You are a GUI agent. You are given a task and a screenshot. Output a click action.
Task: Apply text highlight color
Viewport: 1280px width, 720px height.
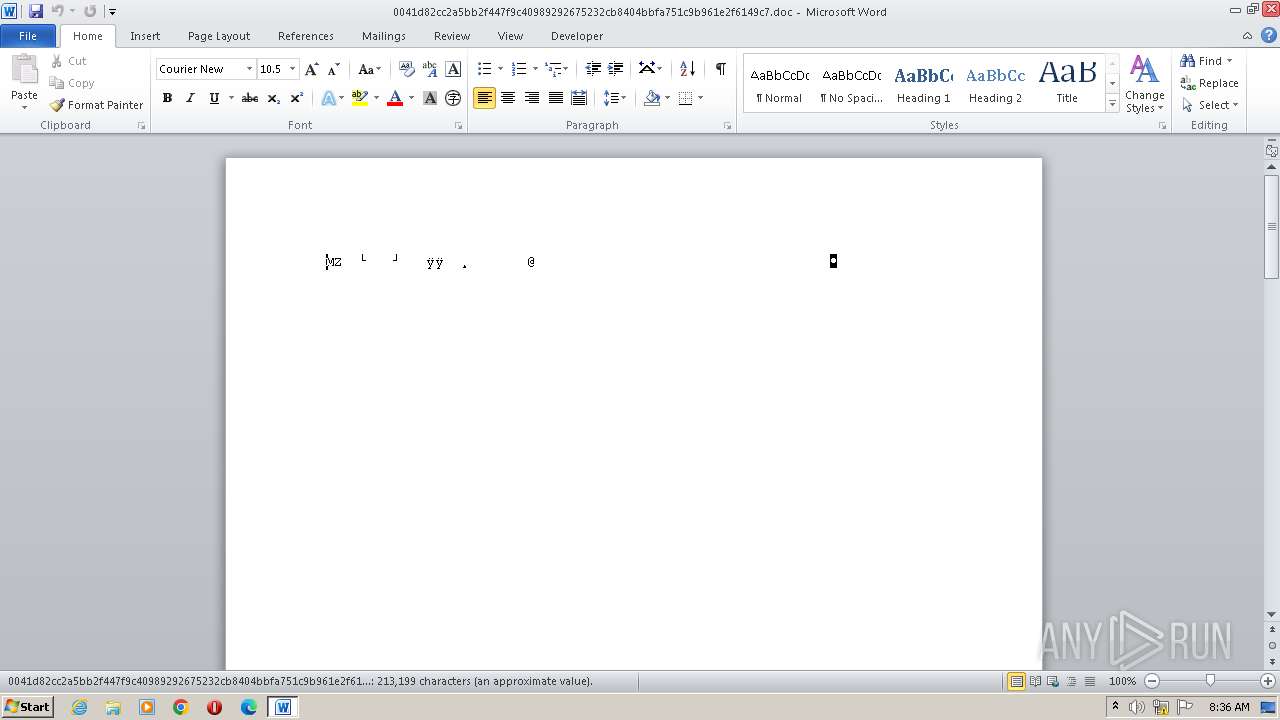point(360,98)
